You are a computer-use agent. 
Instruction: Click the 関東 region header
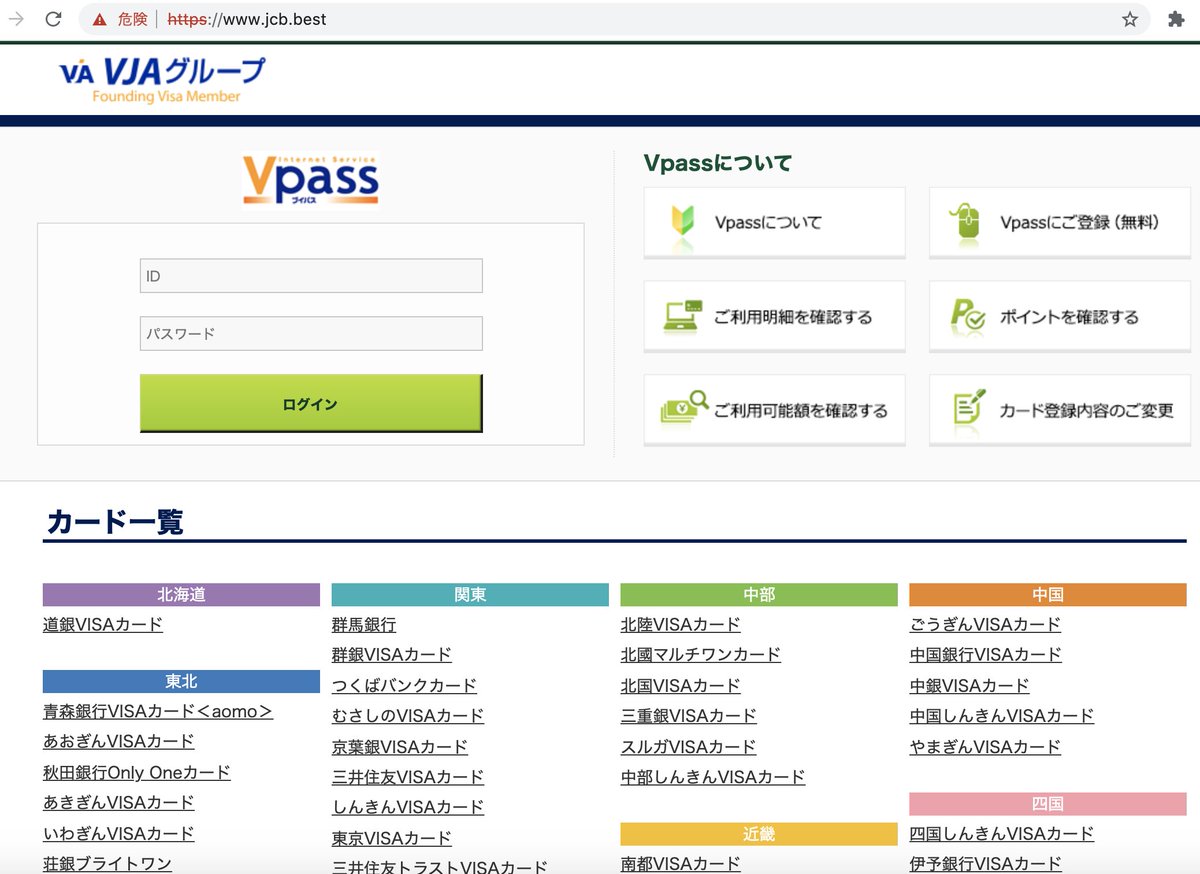[470, 594]
